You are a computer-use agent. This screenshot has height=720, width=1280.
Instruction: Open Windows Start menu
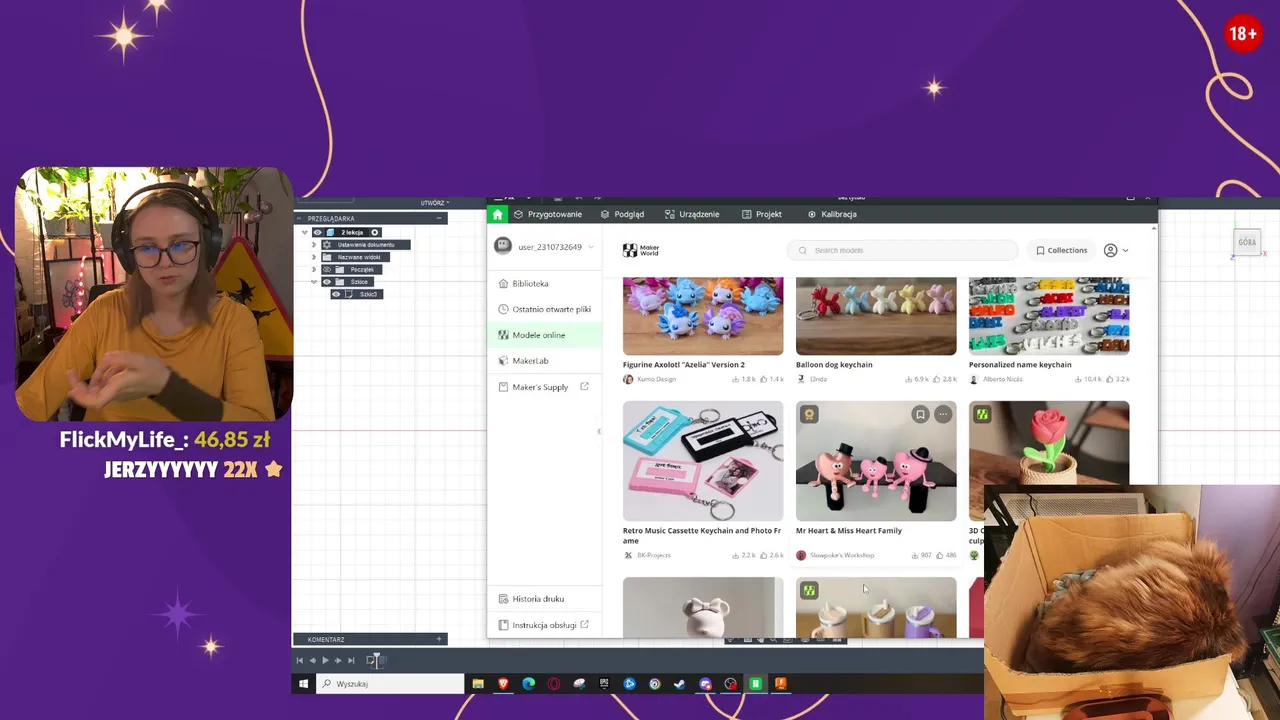coord(304,684)
